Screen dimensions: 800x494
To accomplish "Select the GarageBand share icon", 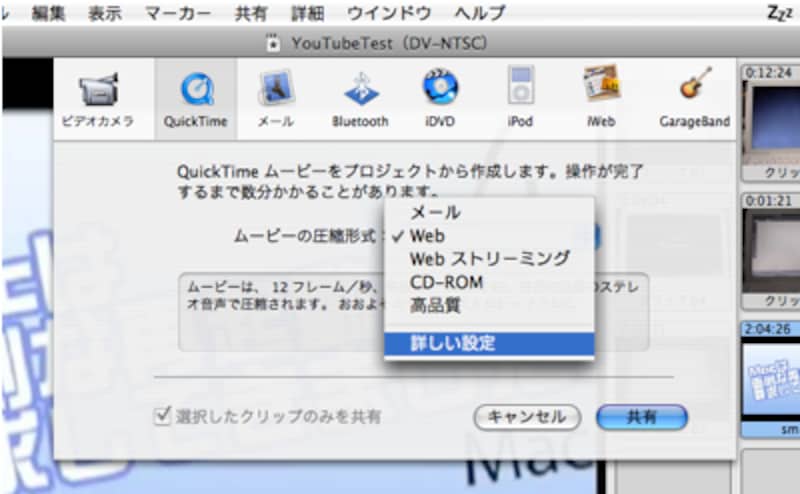I will (x=694, y=99).
